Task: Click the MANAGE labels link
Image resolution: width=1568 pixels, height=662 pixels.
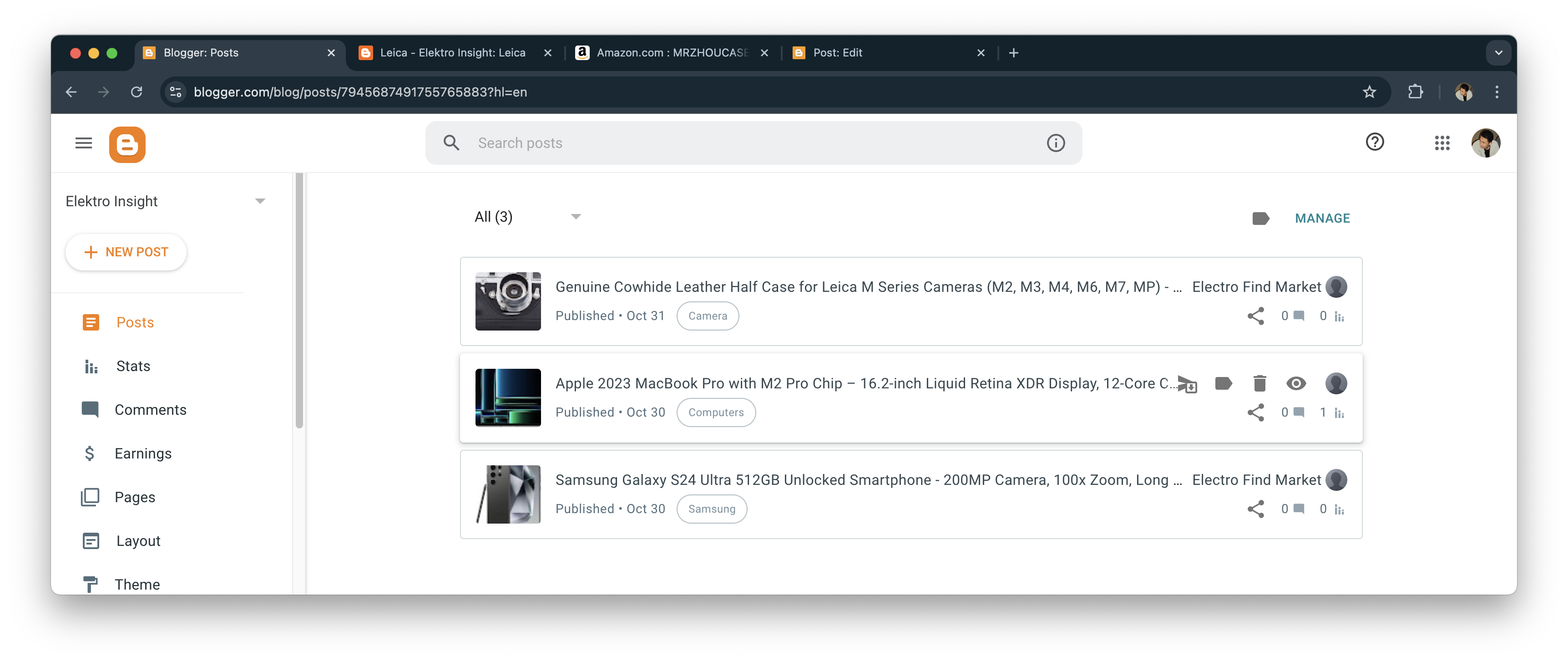Action: tap(1322, 218)
